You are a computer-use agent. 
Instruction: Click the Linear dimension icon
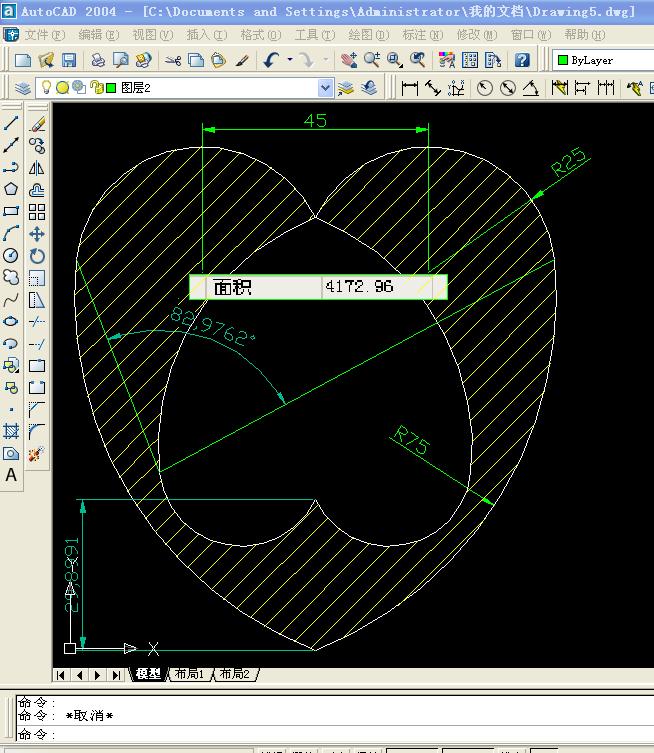410,88
